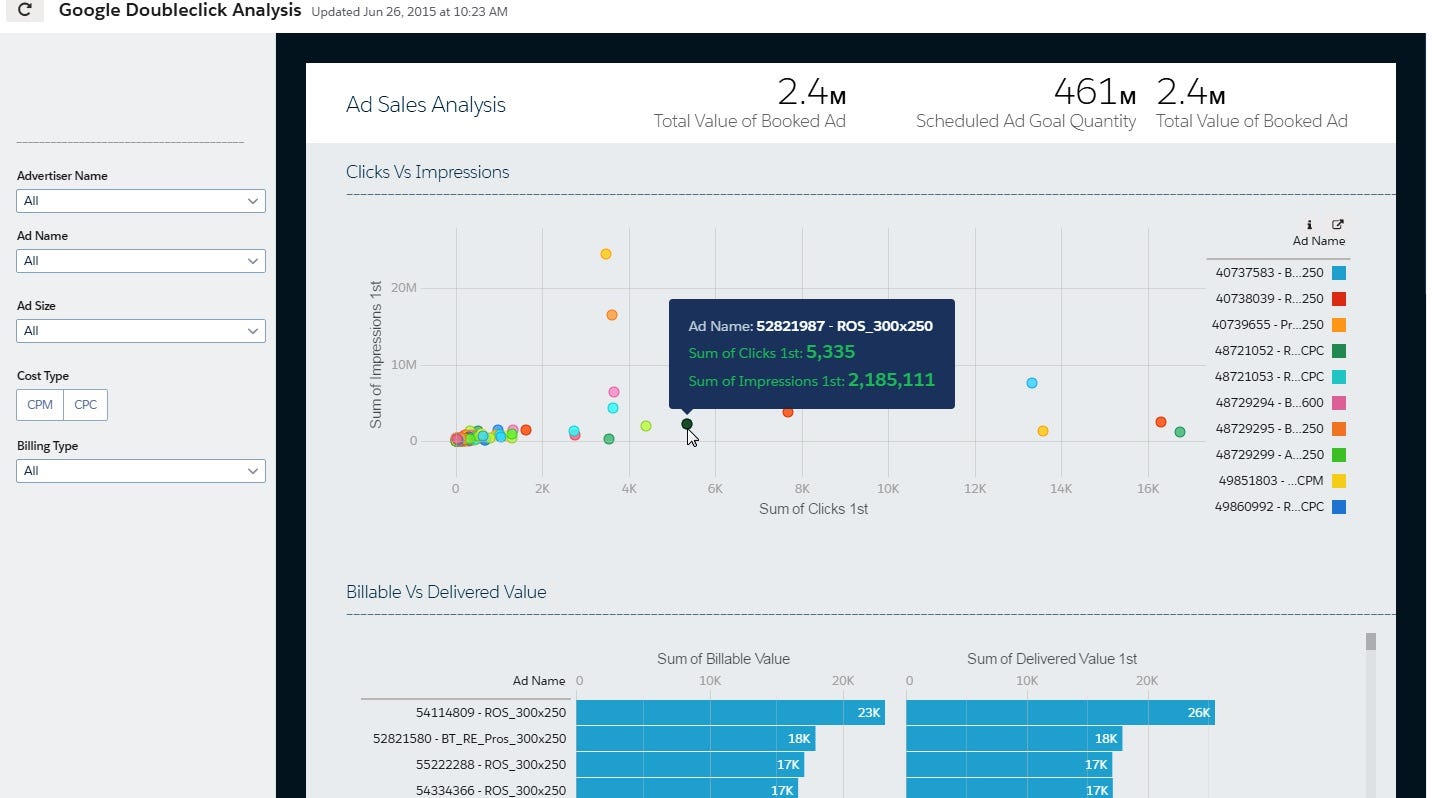
Task: Expand the Billing Type dropdown
Action: click(x=141, y=471)
